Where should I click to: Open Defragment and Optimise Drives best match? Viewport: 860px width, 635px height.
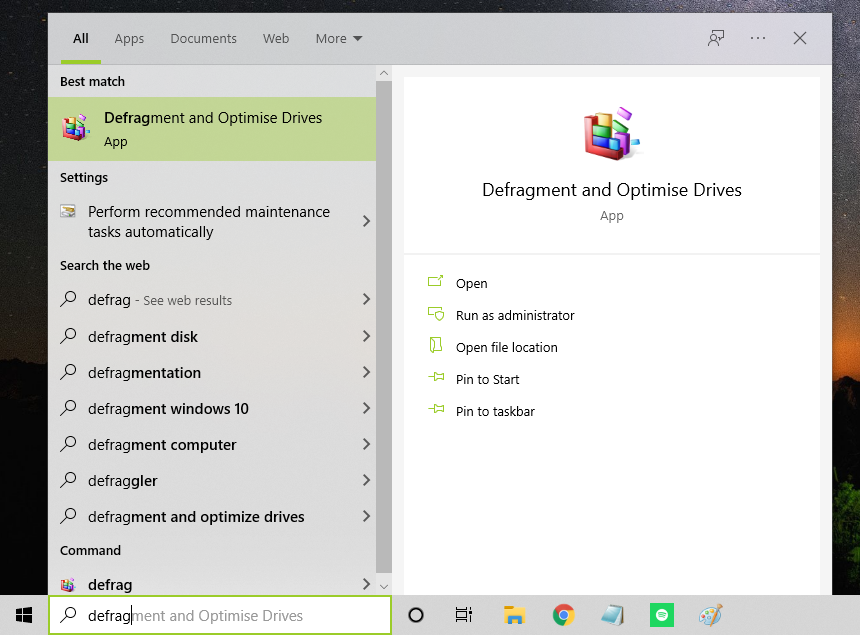(x=212, y=129)
